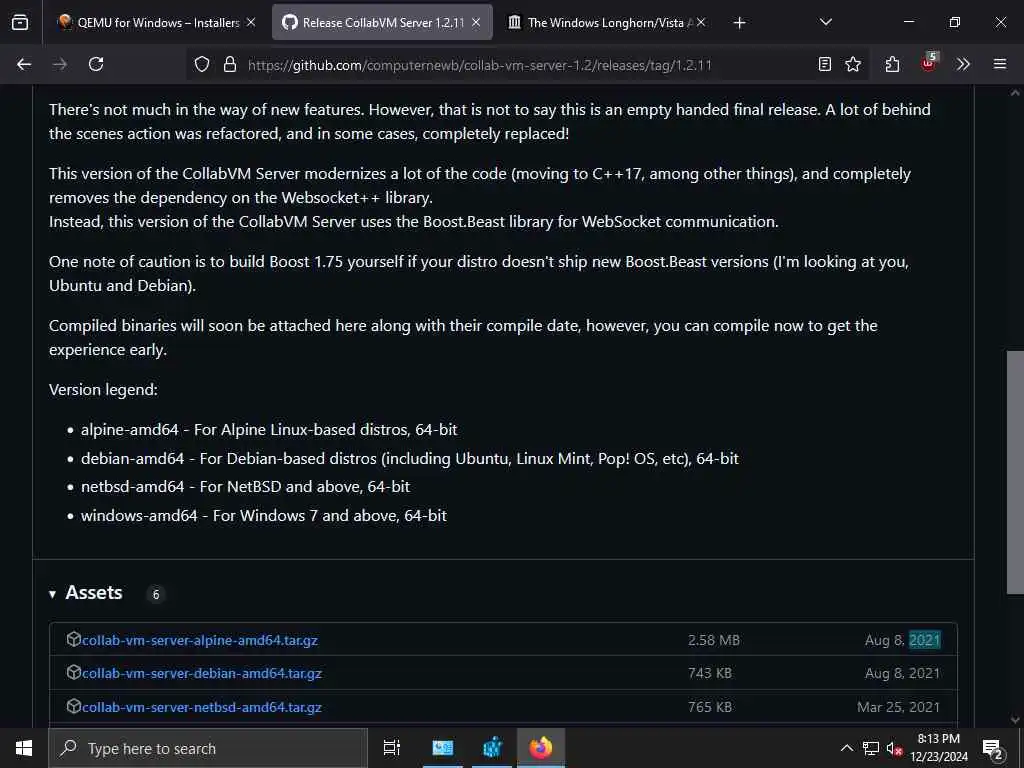The image size is (1024, 768).
Task: Open network status tray icon
Action: [871, 748]
